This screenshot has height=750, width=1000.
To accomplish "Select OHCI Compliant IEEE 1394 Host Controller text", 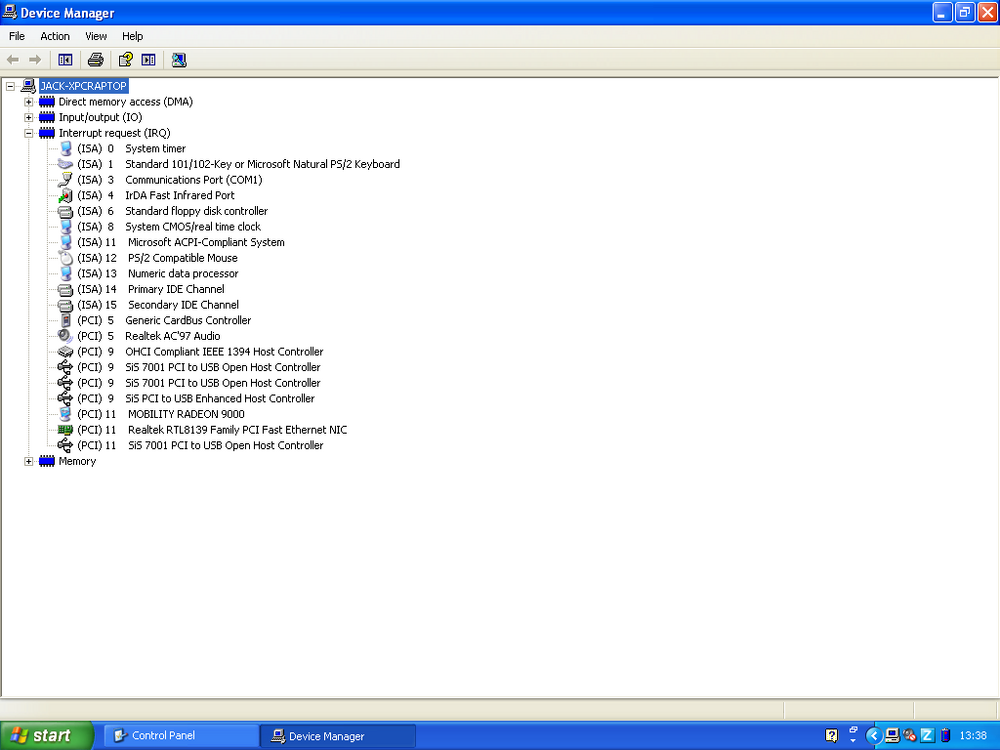I will coord(224,352).
